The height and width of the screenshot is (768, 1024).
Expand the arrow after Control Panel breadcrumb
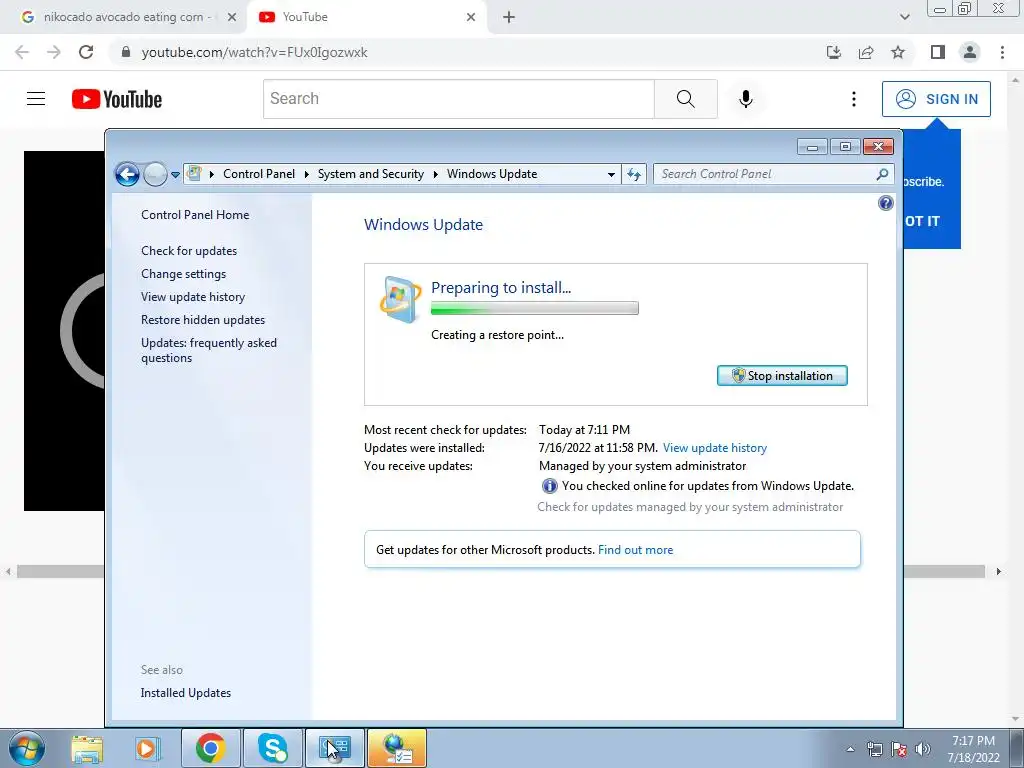coord(306,174)
